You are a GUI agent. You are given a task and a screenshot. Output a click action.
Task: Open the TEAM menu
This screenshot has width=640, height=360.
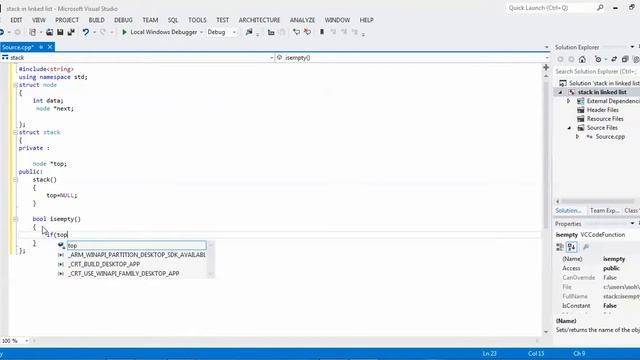coord(150,20)
